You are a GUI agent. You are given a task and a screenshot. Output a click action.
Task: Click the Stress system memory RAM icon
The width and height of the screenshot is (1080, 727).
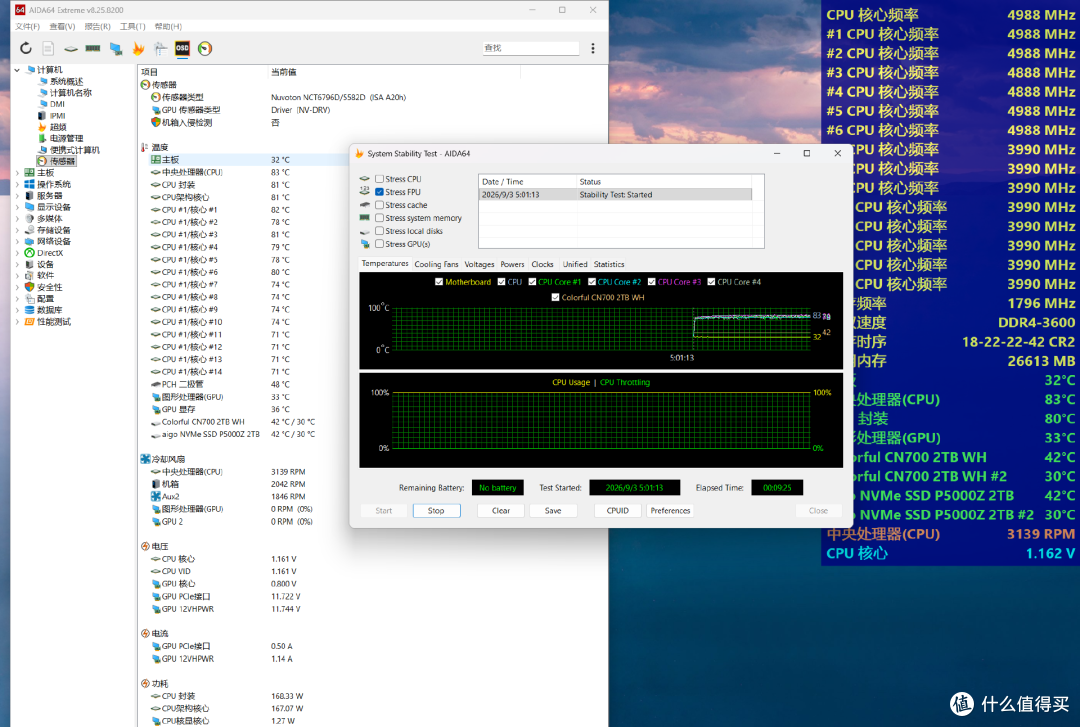click(364, 218)
